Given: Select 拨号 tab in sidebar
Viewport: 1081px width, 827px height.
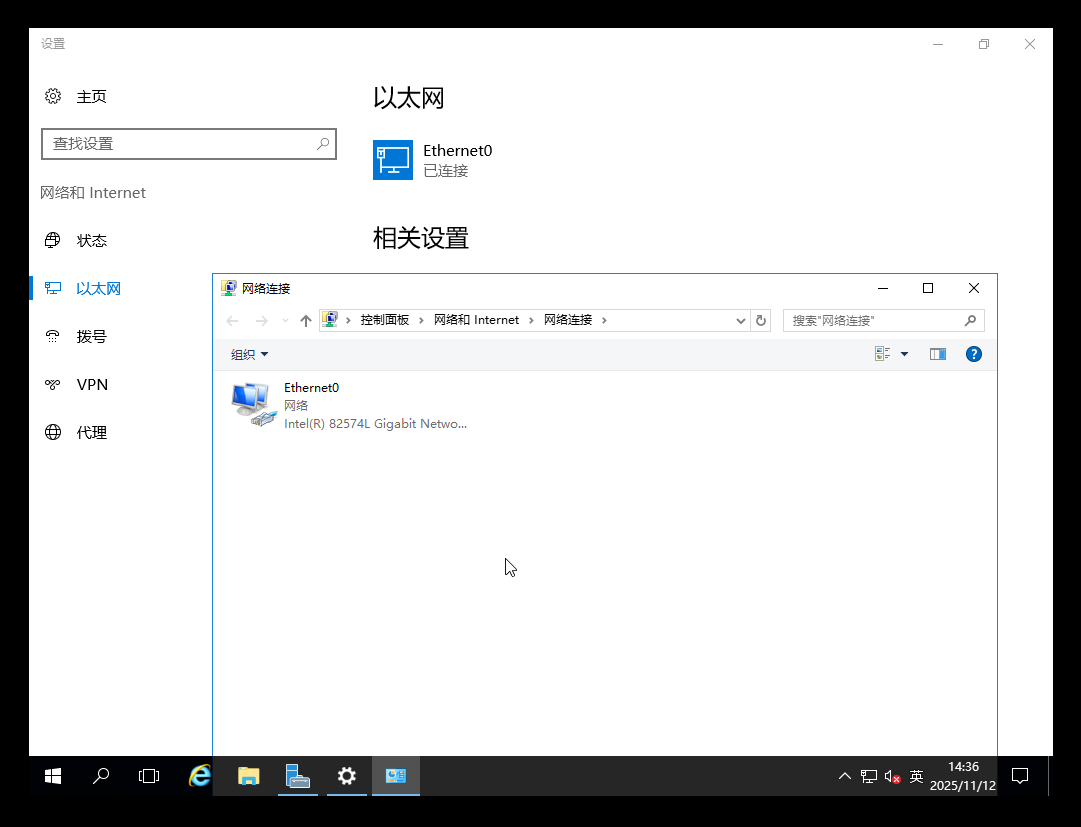Looking at the screenshot, I should point(92,336).
